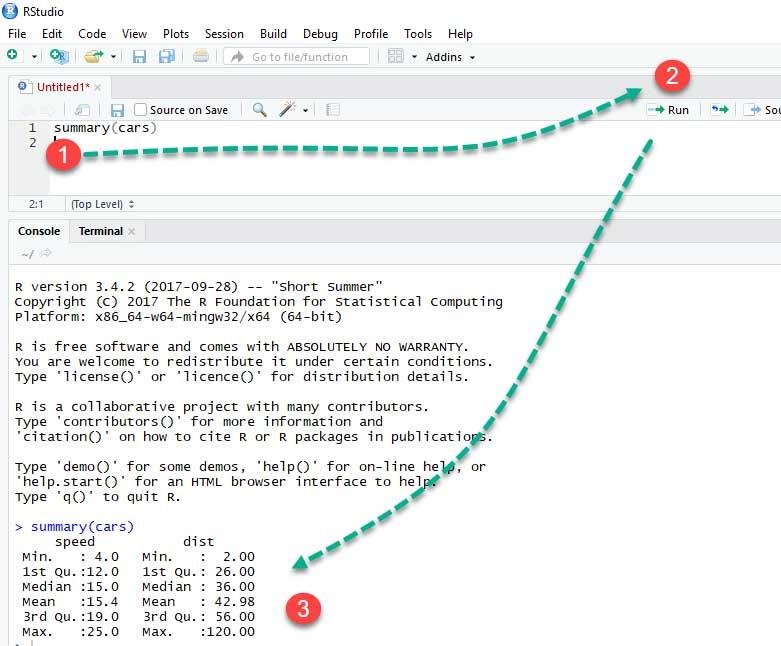Click the editor Go forward arrow icon
The width and height of the screenshot is (781, 646).
pos(48,110)
